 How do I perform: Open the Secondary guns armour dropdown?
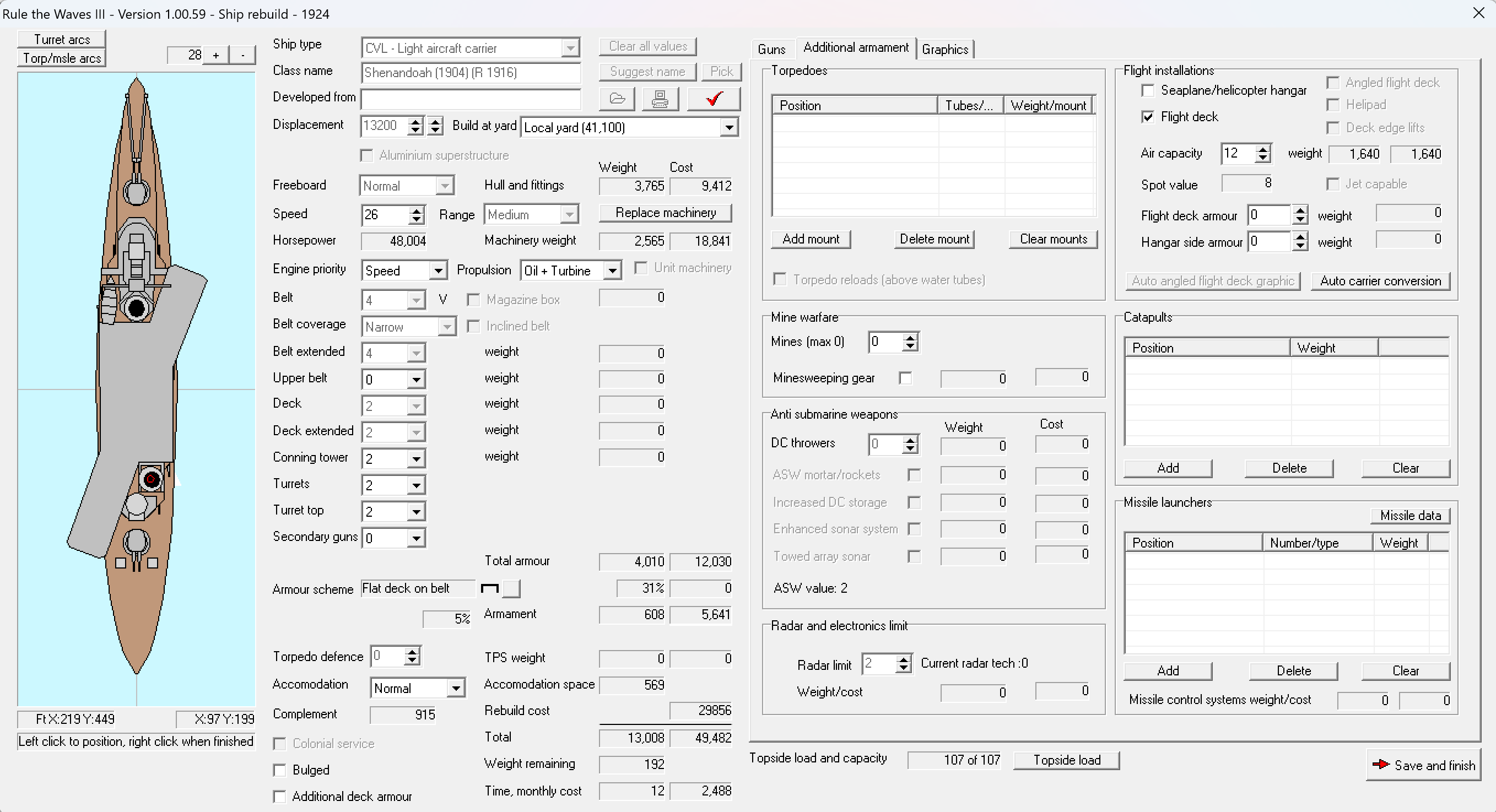pyautogui.click(x=416, y=538)
